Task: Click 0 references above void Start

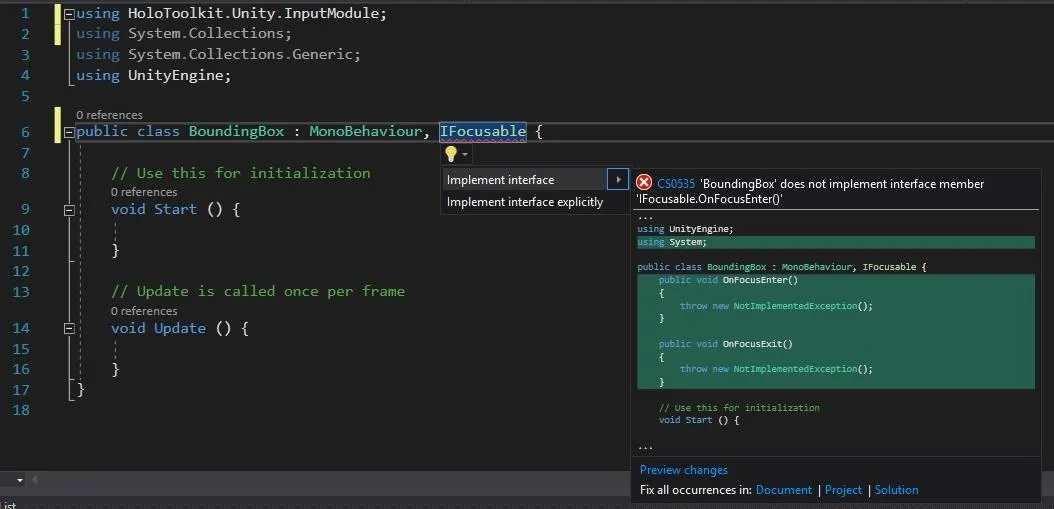Action: pyautogui.click(x=144, y=192)
